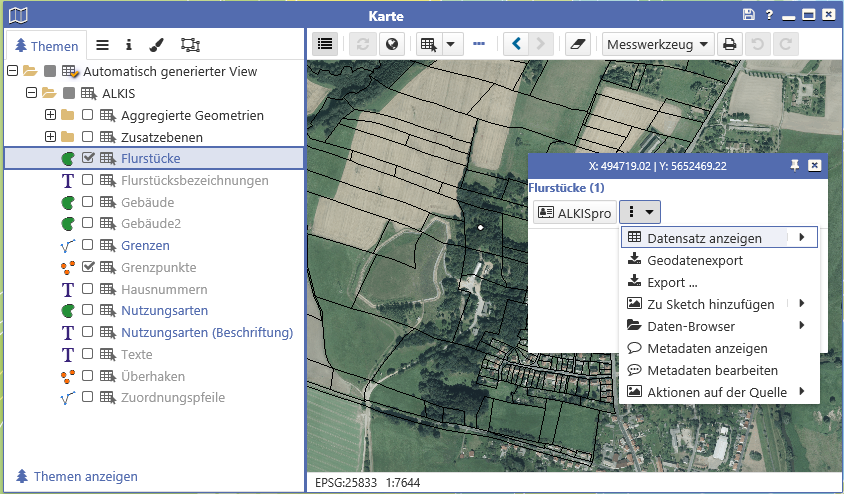The width and height of the screenshot is (844, 494).
Task: Enable the Gebäude layer checkbox
Action: point(88,202)
